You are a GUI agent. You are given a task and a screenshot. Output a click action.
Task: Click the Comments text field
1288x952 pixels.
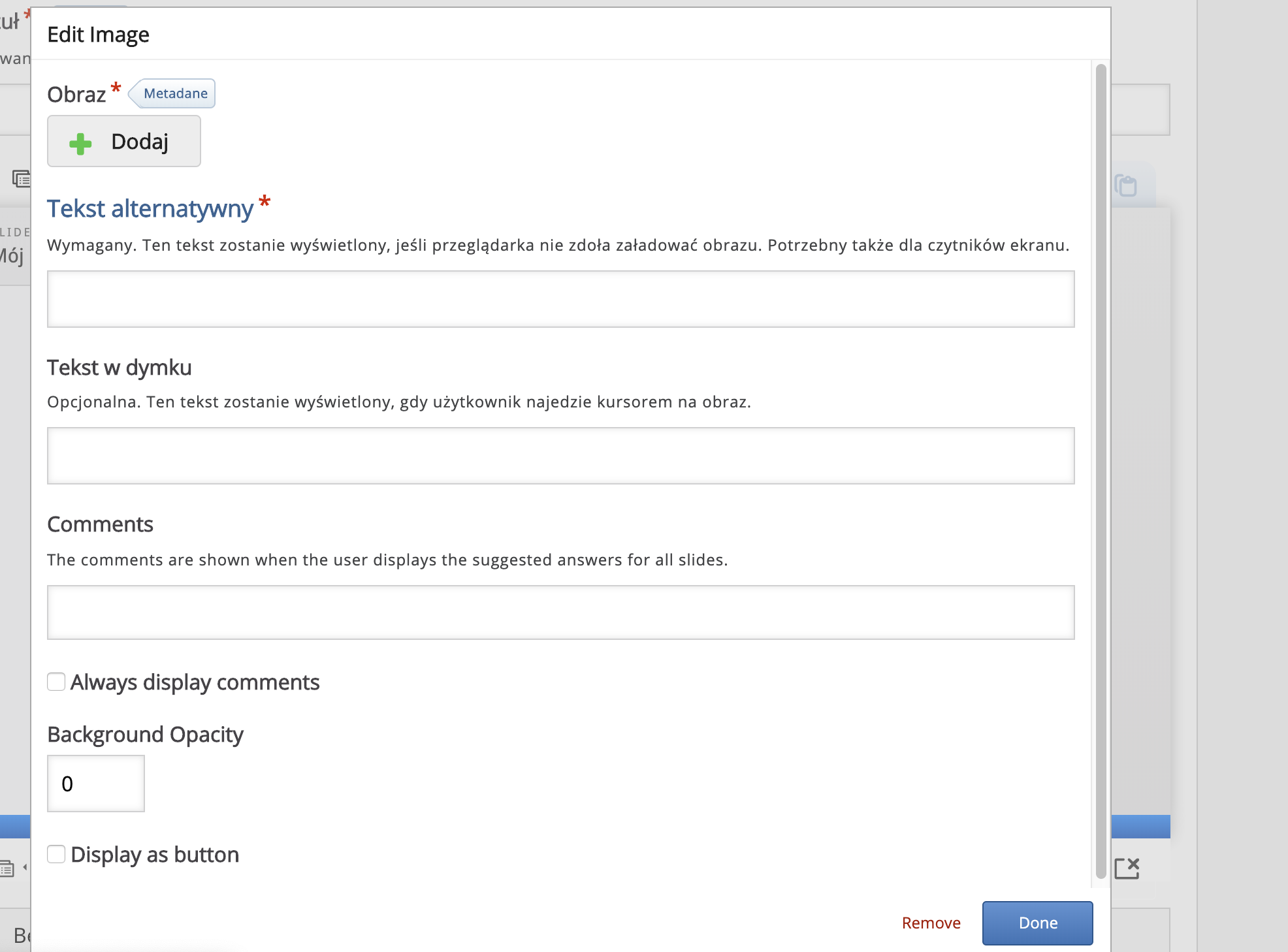(560, 612)
